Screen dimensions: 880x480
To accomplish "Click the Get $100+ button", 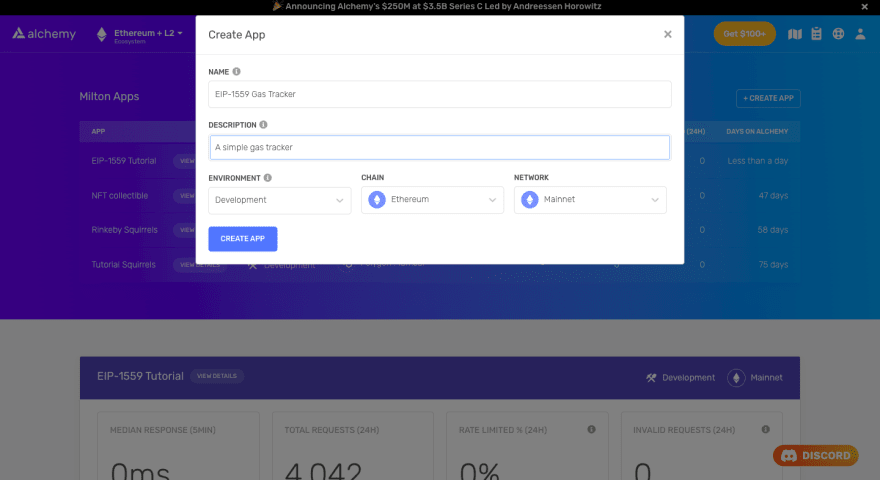I will pyautogui.click(x=744, y=34).
